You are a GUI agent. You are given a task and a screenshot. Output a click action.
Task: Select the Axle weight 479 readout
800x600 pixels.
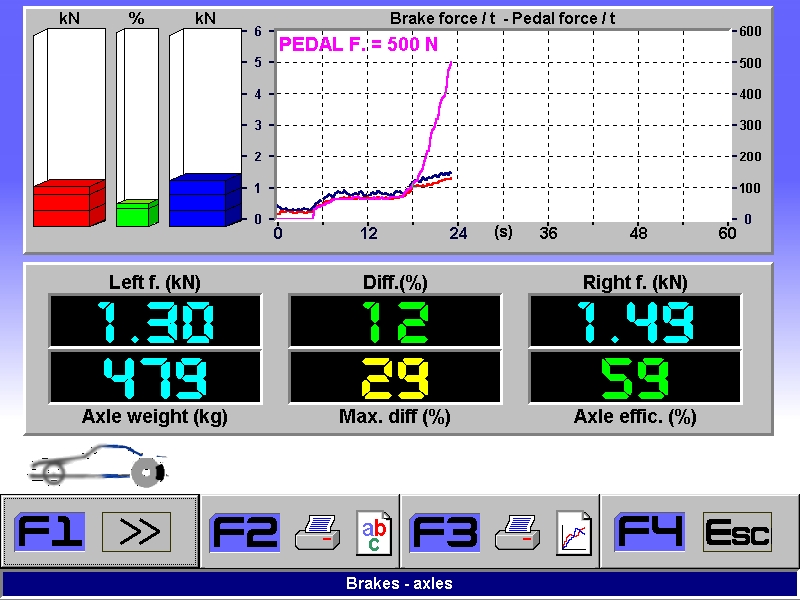tap(155, 377)
